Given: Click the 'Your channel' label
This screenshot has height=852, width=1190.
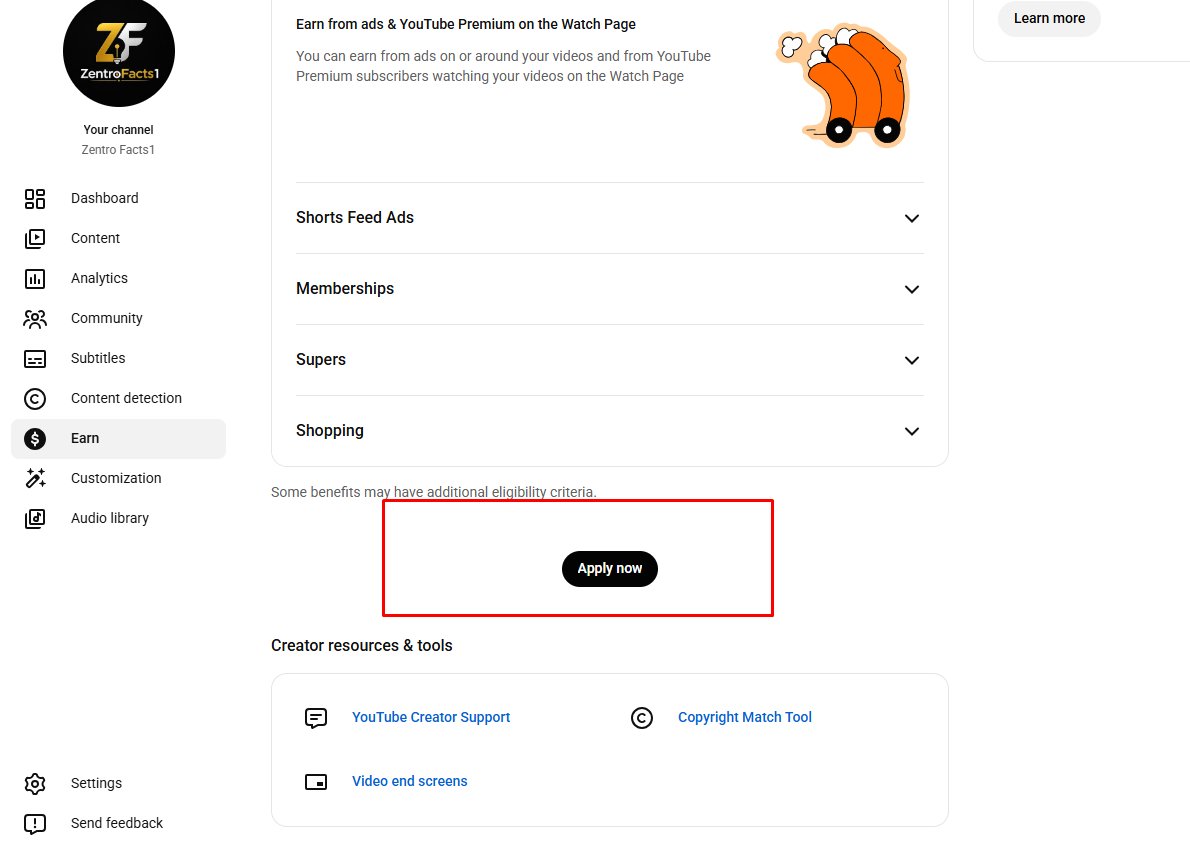Looking at the screenshot, I should [118, 130].
